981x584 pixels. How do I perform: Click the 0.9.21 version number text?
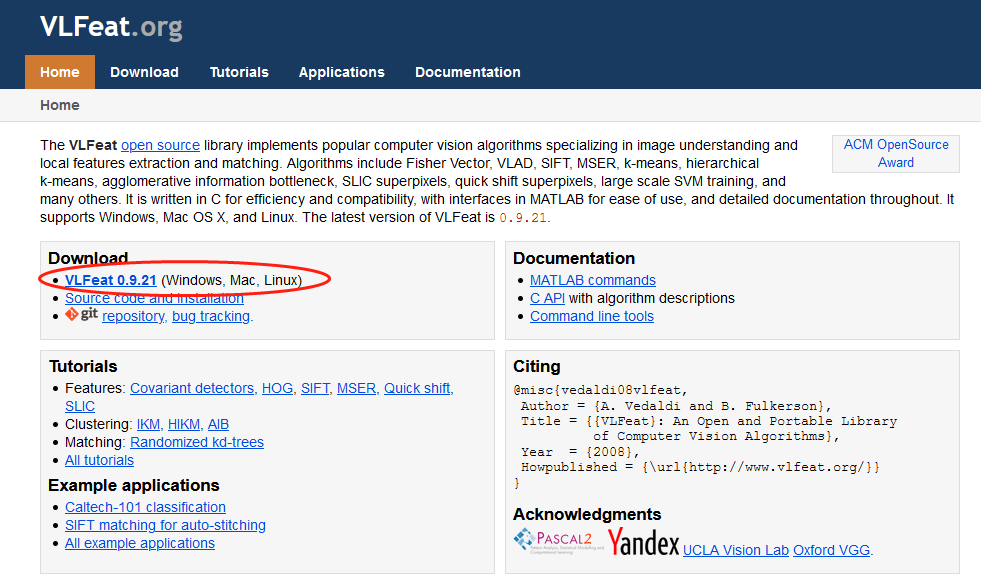(523, 218)
